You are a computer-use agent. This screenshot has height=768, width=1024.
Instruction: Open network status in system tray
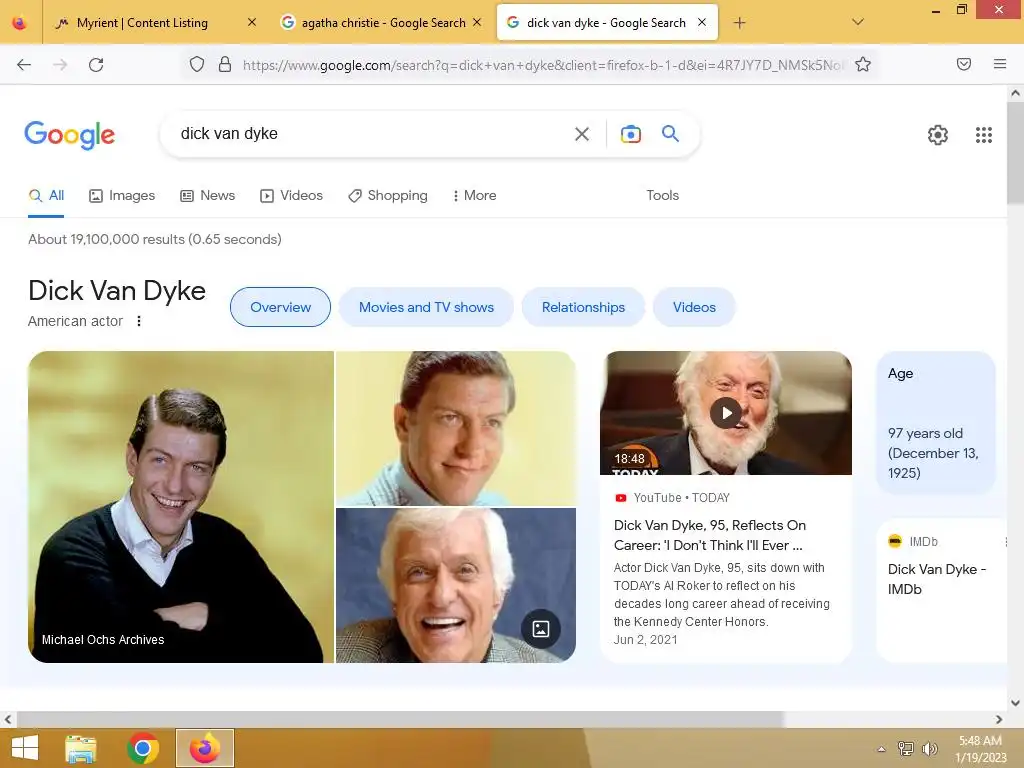pos(906,749)
